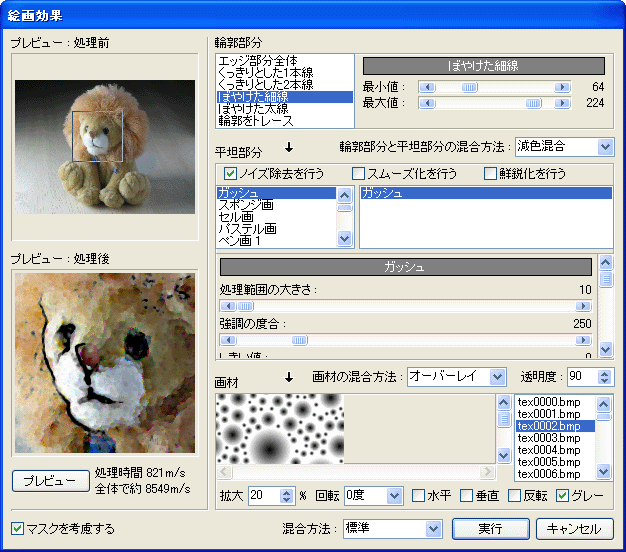The width and height of the screenshot is (626, 552).
Task: Click down arrow of texture file list scrollbar
Action: coord(603,471)
